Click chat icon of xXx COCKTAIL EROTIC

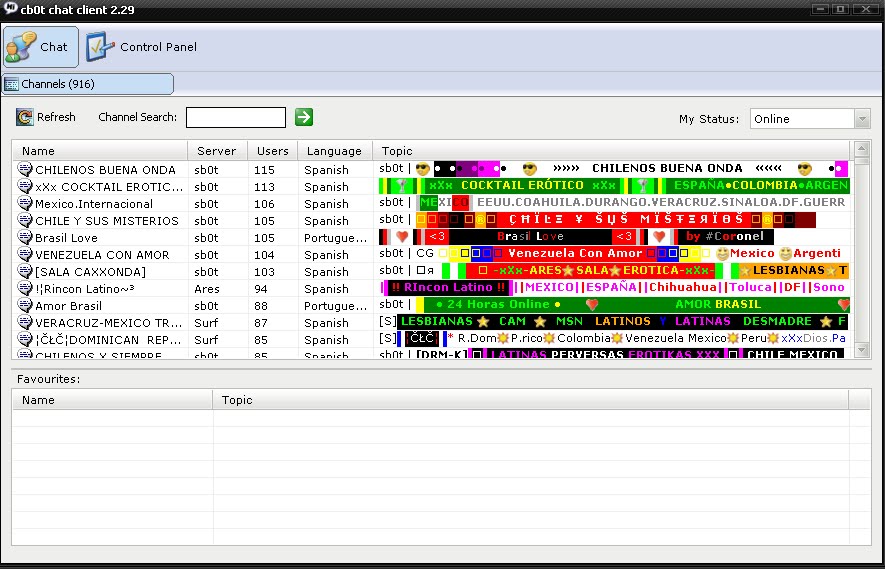pos(25,186)
